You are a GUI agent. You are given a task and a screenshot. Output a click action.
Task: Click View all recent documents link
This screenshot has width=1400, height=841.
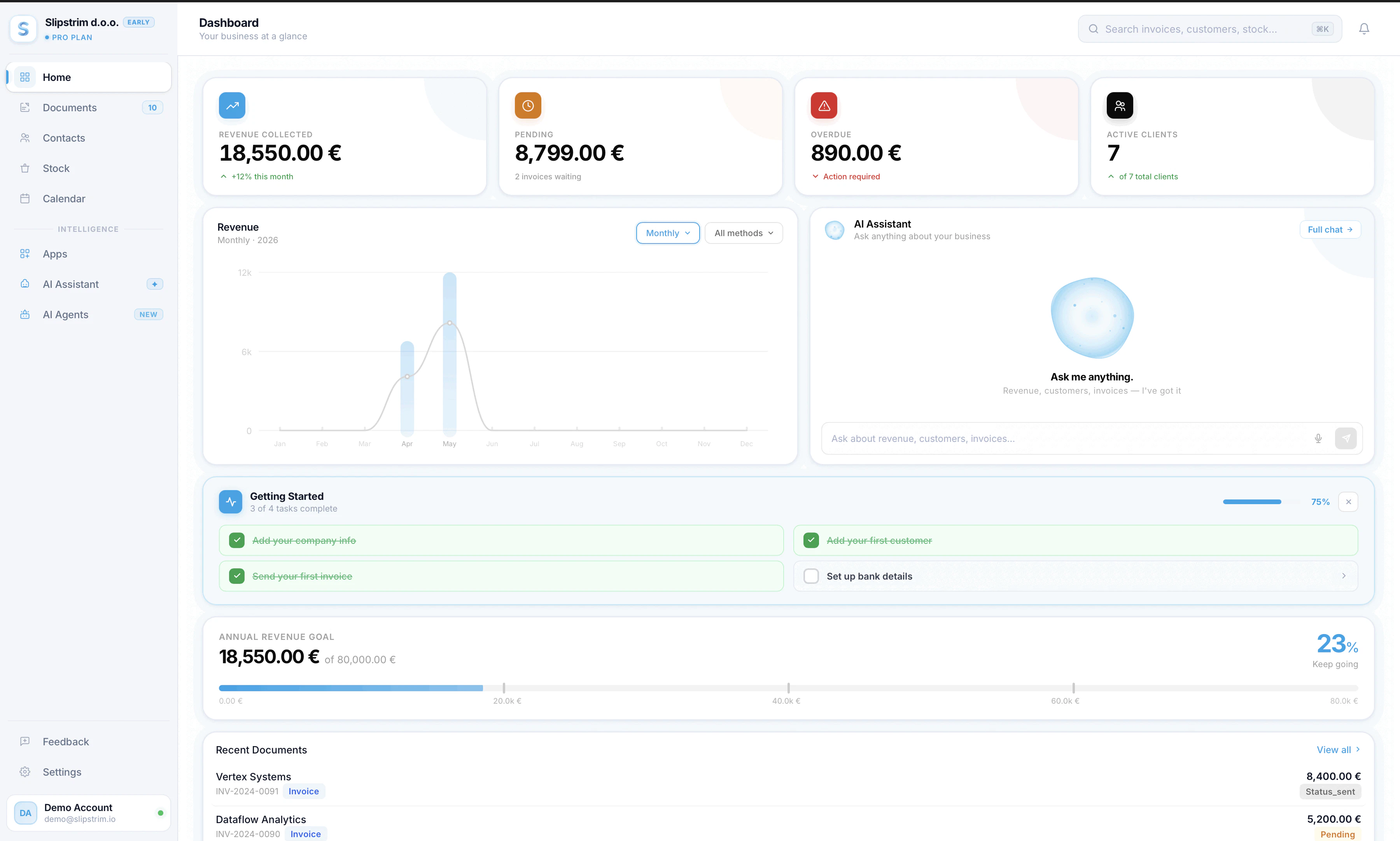click(x=1338, y=750)
